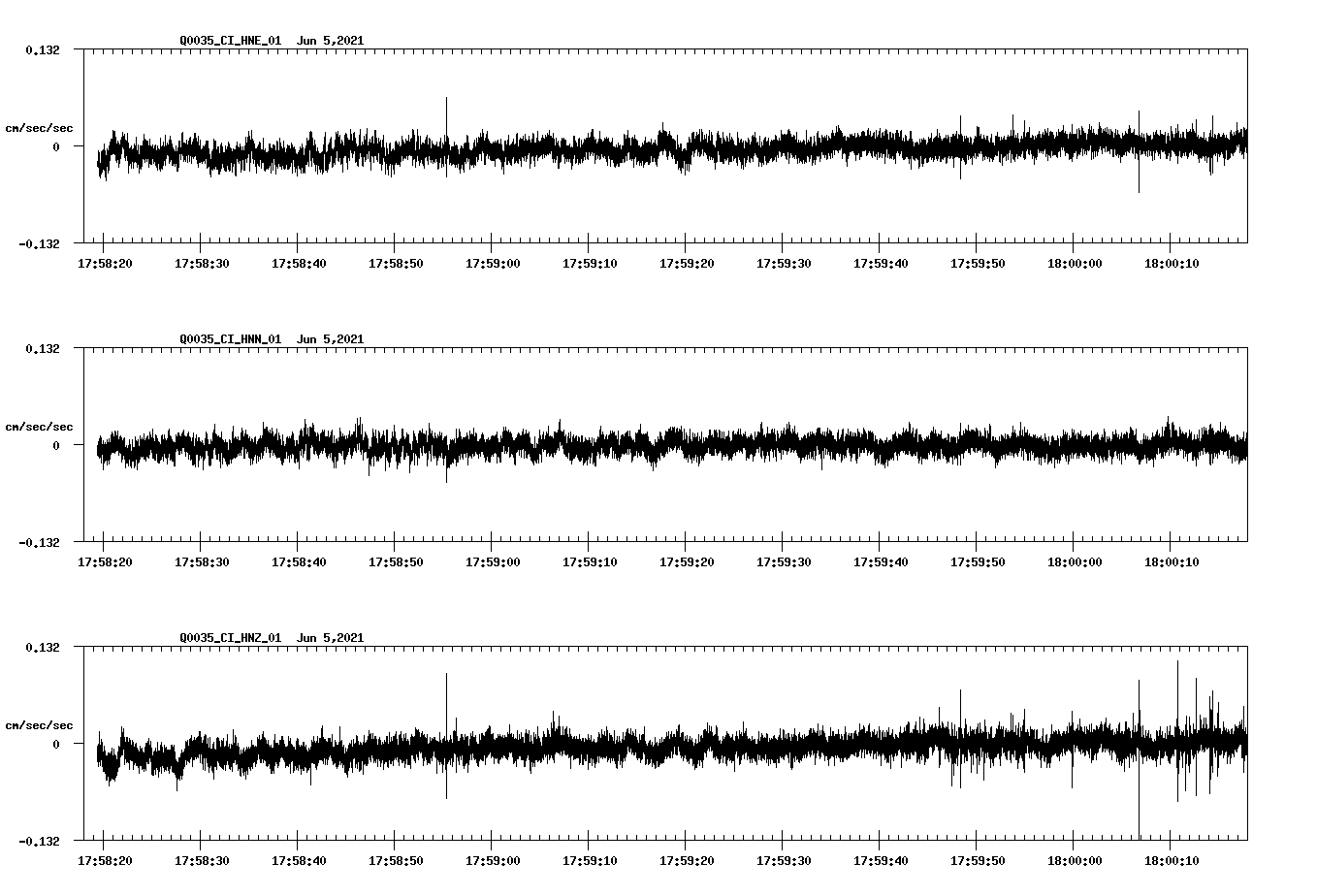Viewport: 1317px width, 896px height.
Task: Click 17:58:30 time label under HNN plot
Action: tap(202, 561)
